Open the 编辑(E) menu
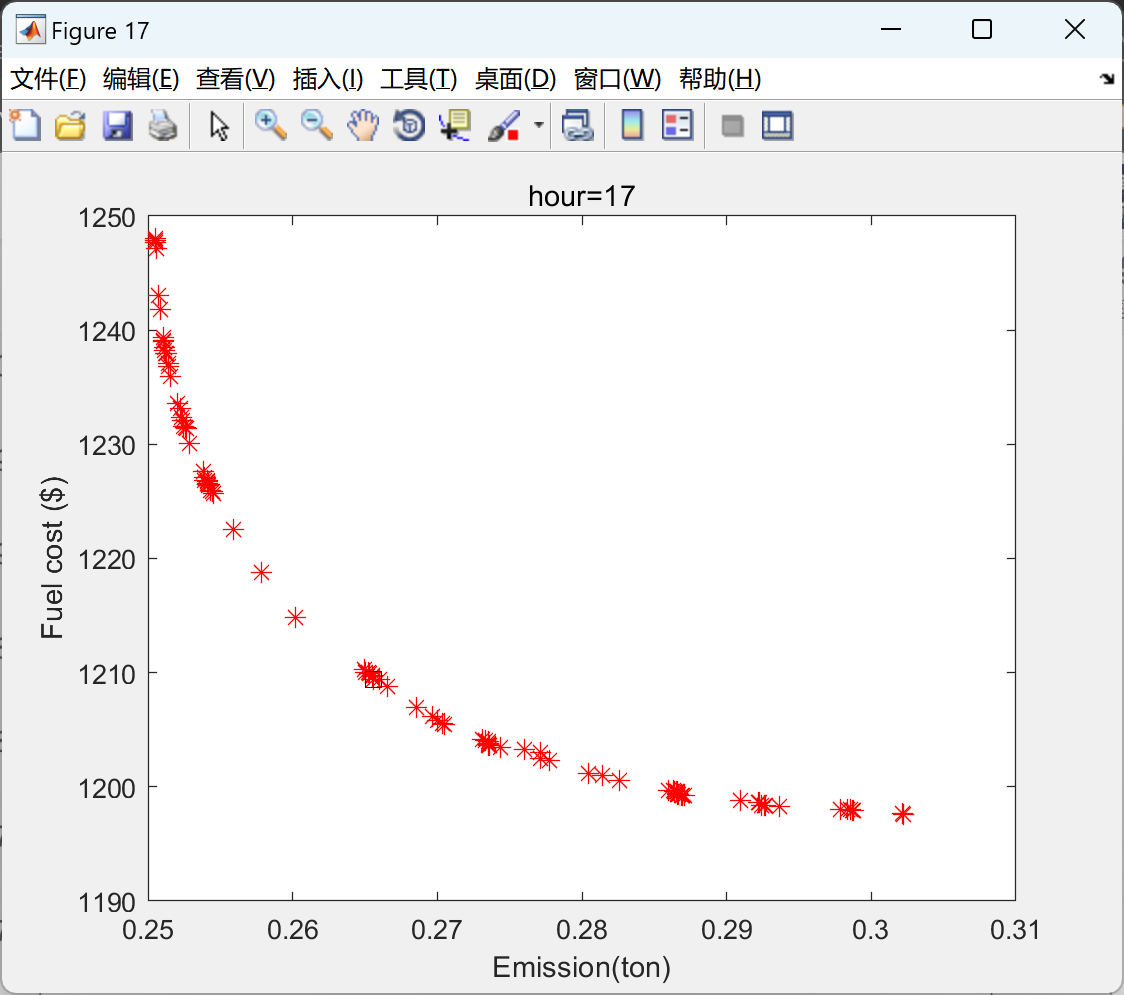The width and height of the screenshot is (1124, 995). coord(140,78)
